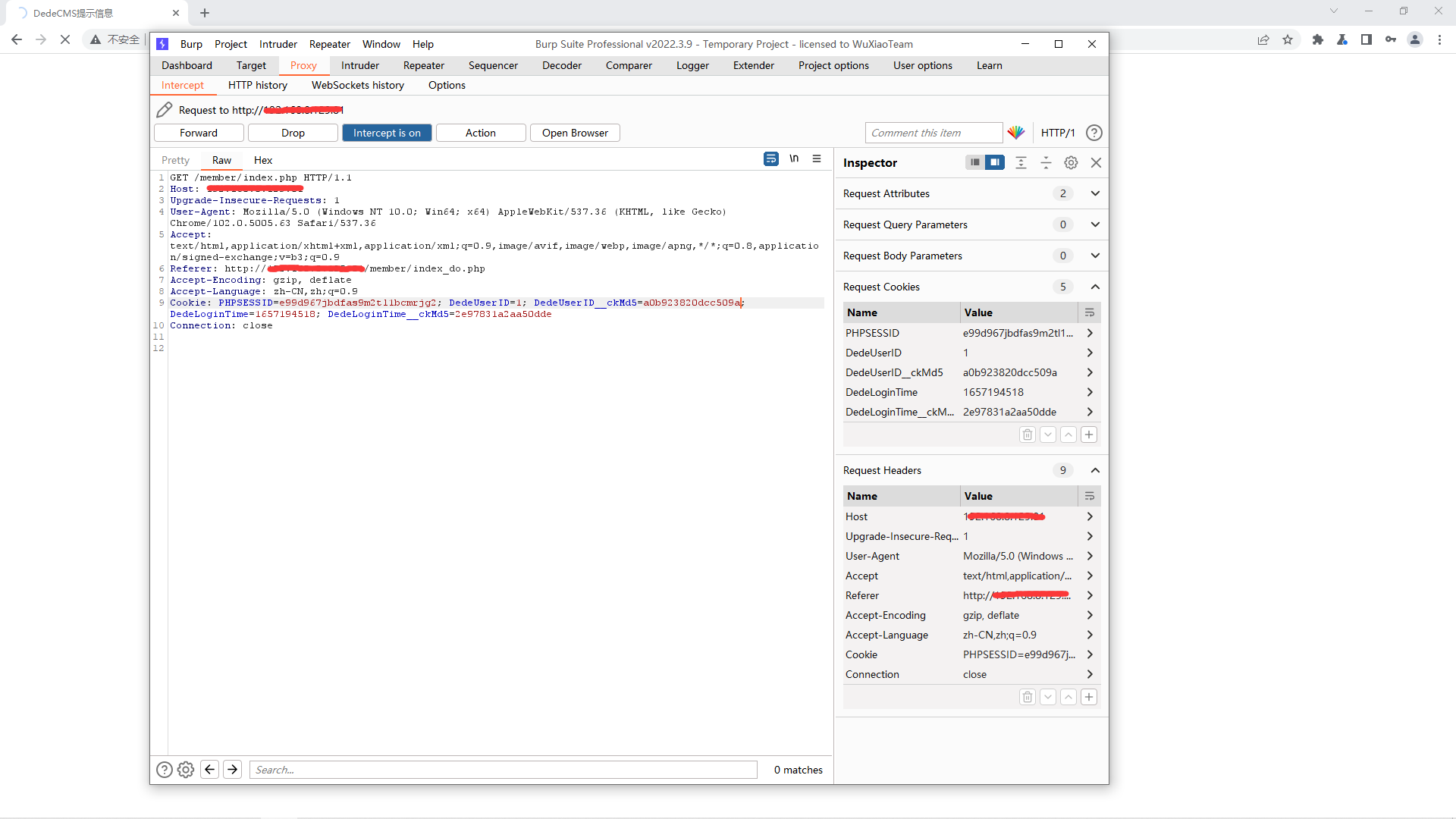Click the pencil edit icon beside Request to
Viewport: 1456px width, 819px height.
point(164,110)
